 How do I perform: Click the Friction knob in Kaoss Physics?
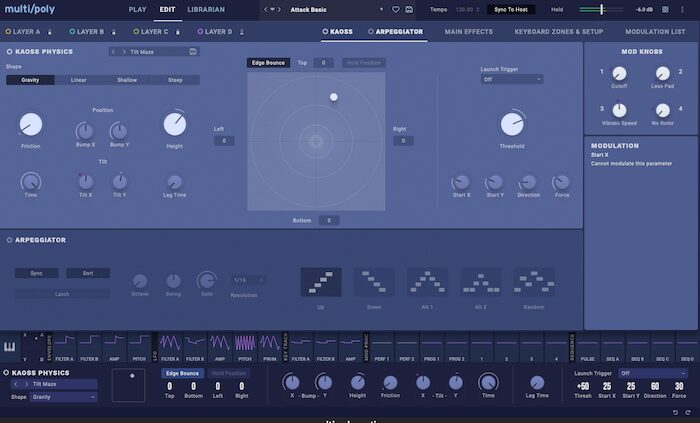pyautogui.click(x=31, y=124)
